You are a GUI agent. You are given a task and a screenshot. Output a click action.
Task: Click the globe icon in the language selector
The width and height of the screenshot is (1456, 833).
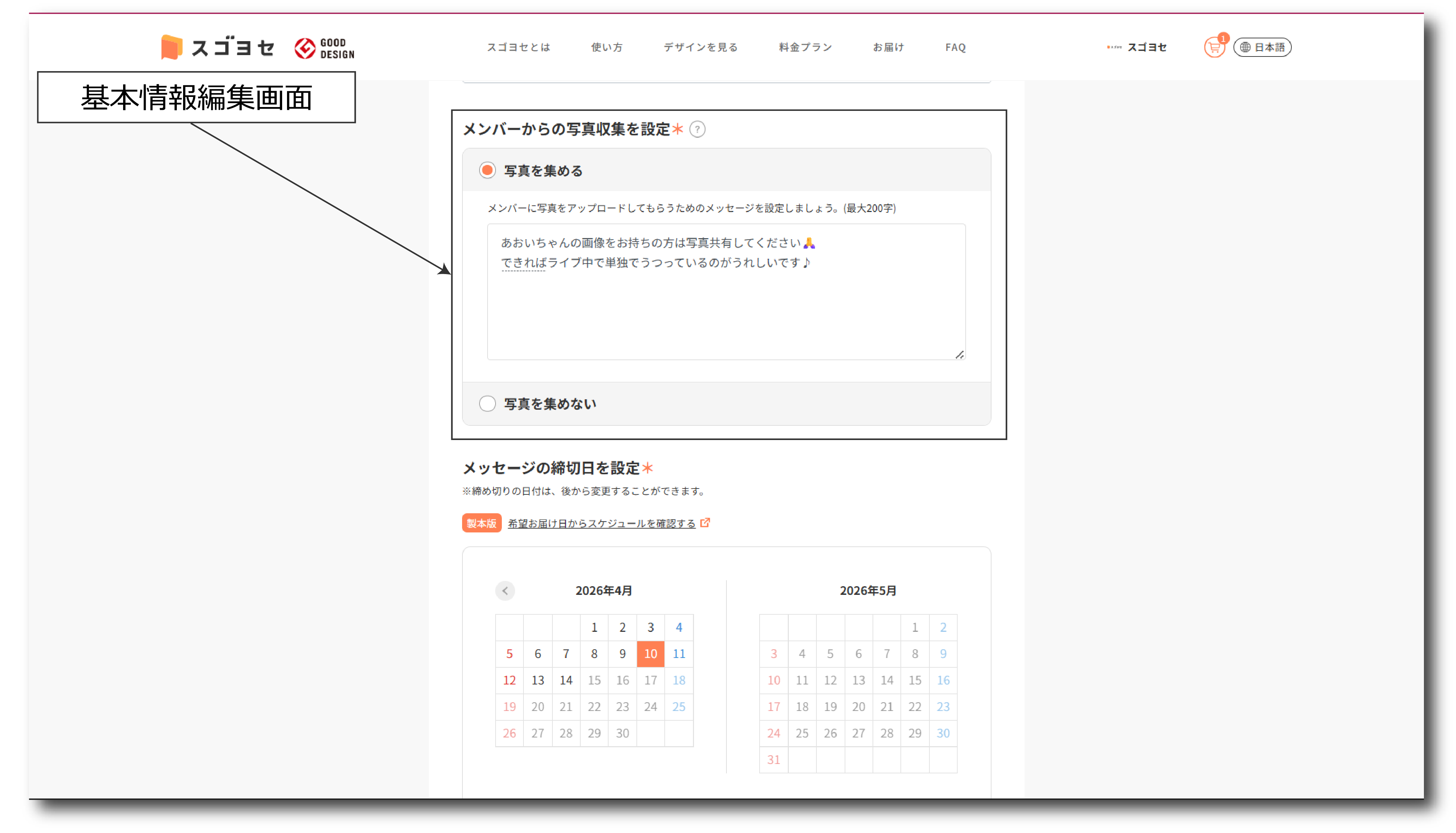1245,47
